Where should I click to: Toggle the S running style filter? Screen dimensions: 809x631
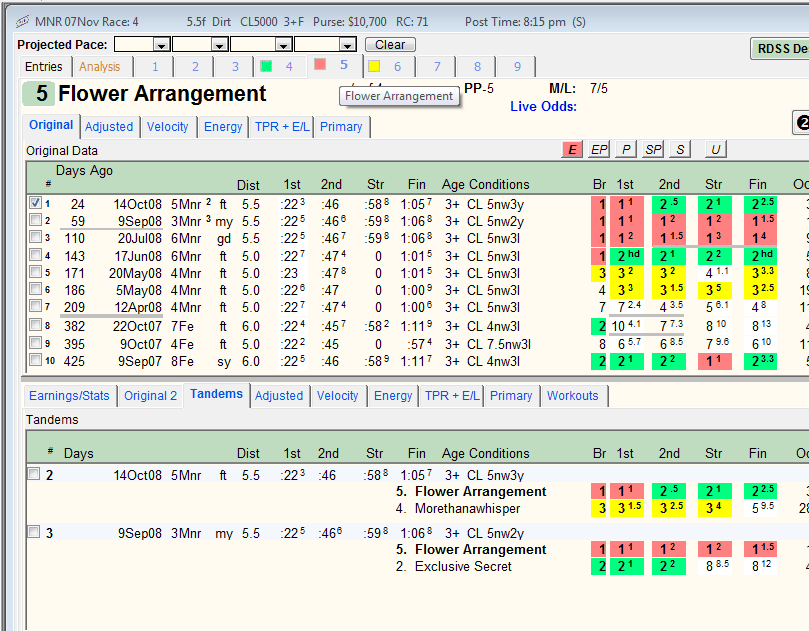[680, 150]
